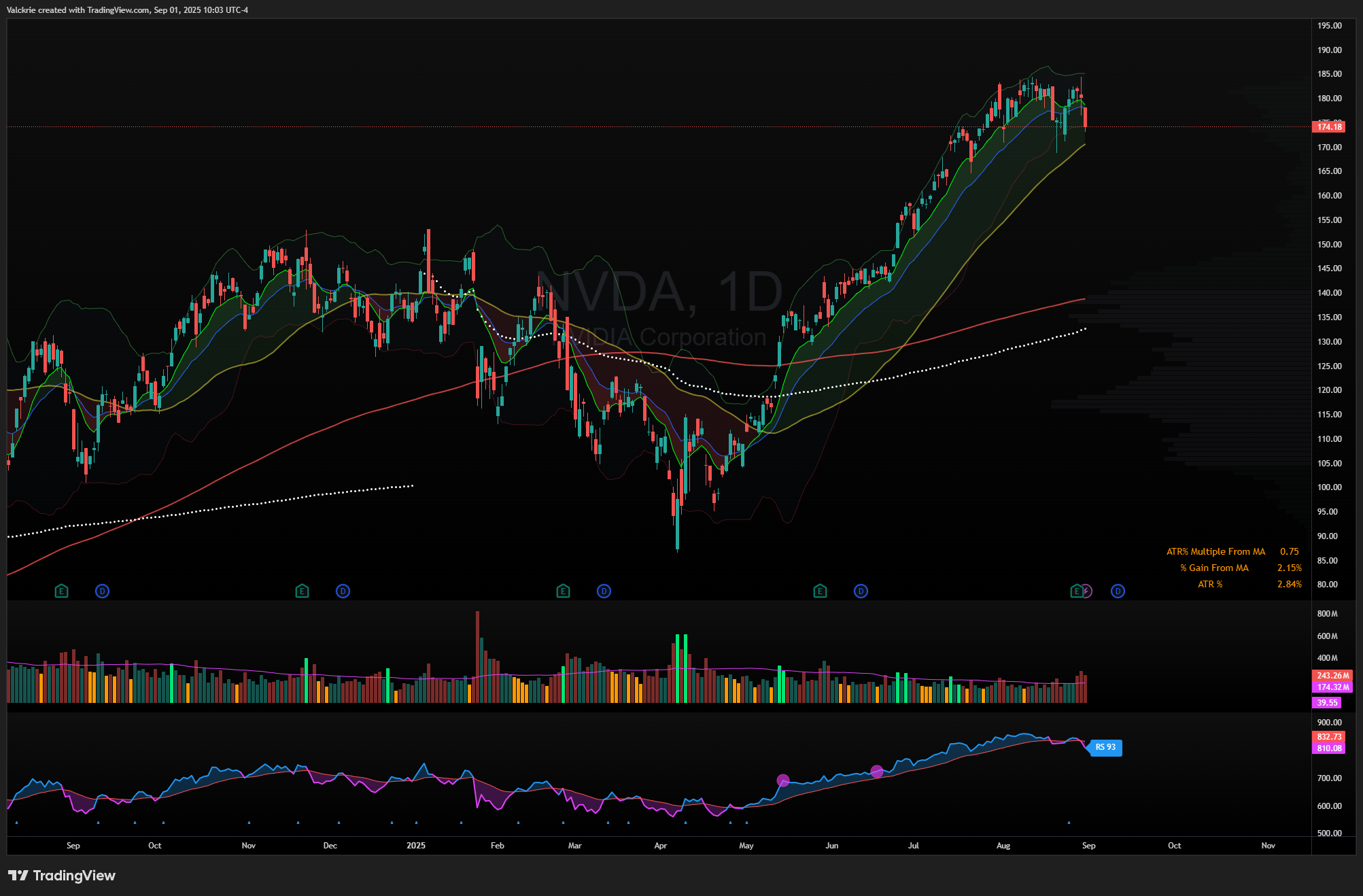
Task: Click the dividend D marker in September 2025
Action: 1118,591
